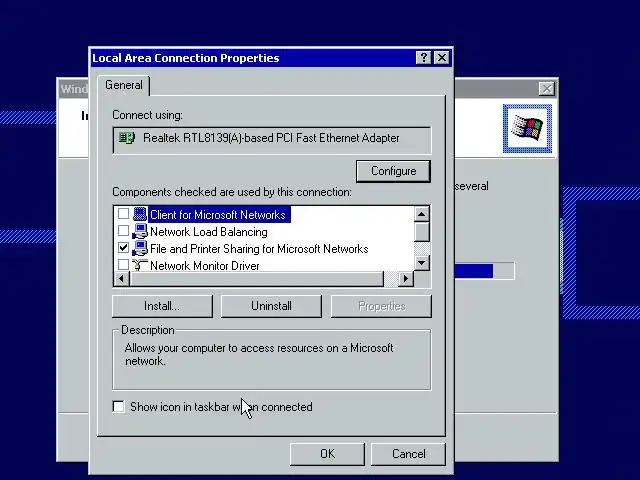
Task: Select Network Load Balancing list row text
Action: click(209, 232)
